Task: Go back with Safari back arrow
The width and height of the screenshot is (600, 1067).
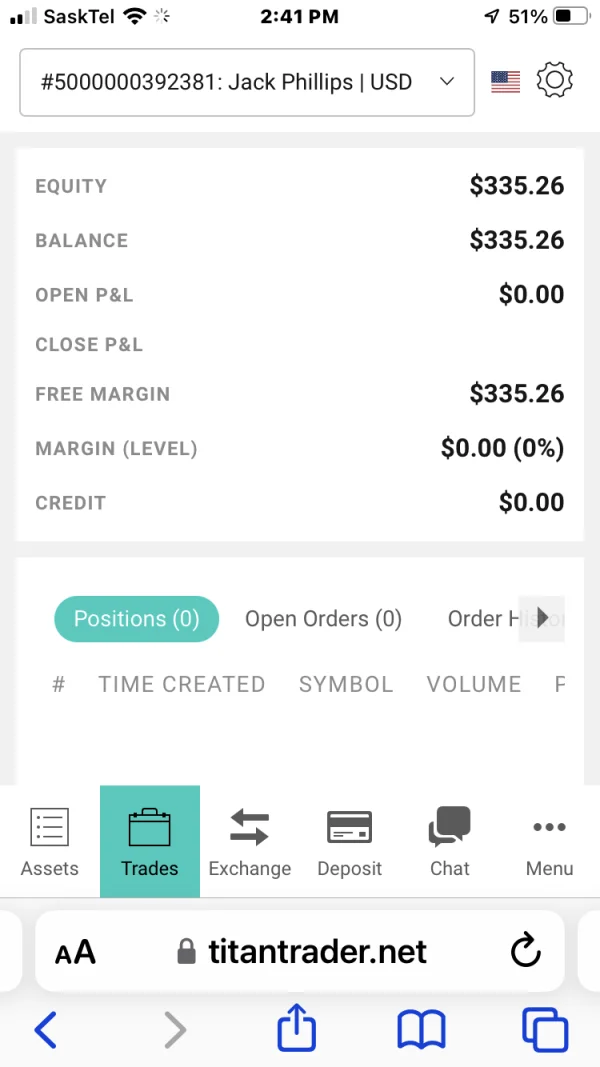Action: (45, 1028)
